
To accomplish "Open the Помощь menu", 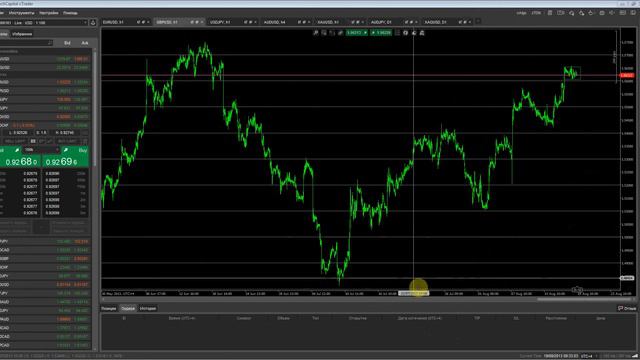I will tap(70, 13).
